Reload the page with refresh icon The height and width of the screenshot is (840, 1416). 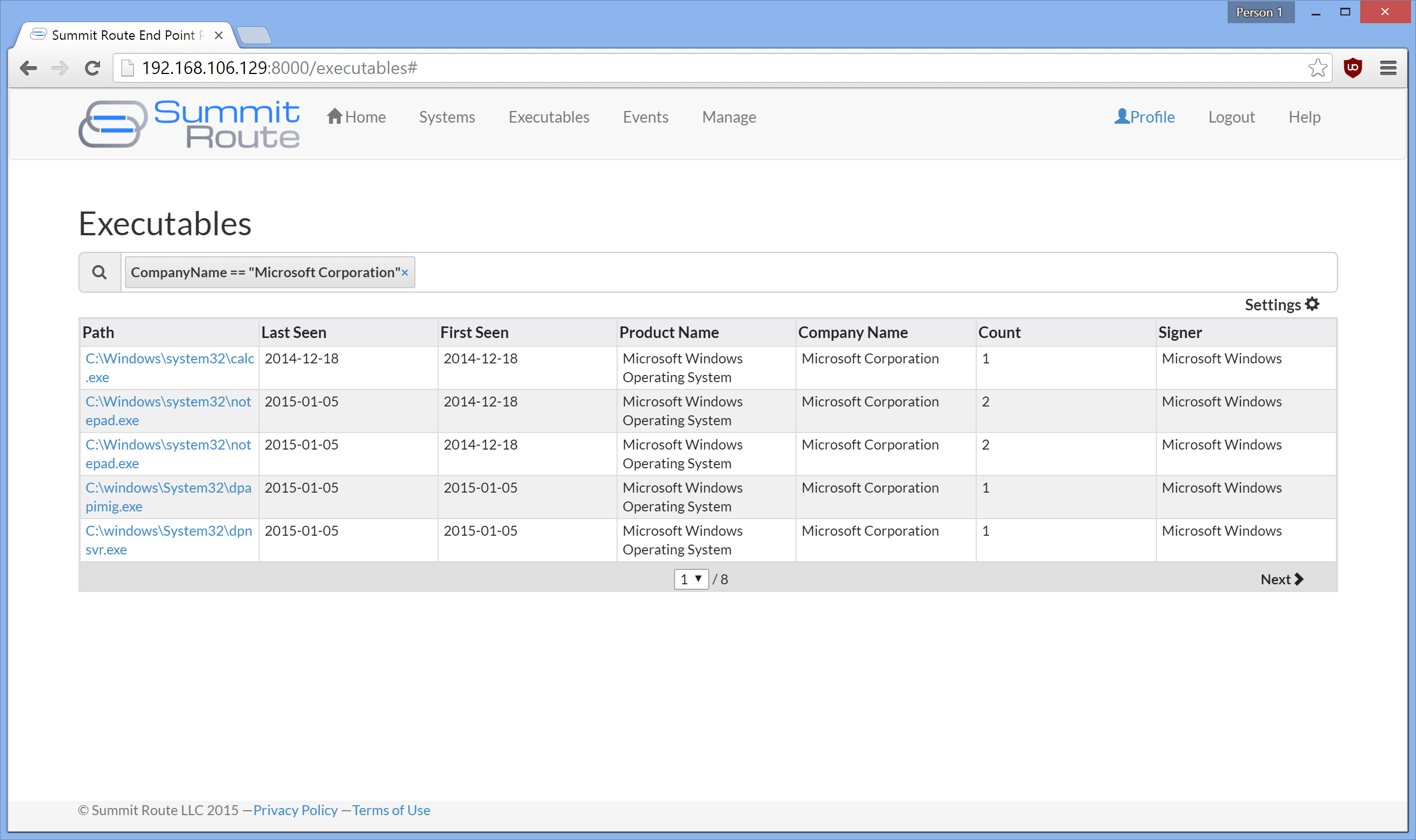pyautogui.click(x=92, y=68)
